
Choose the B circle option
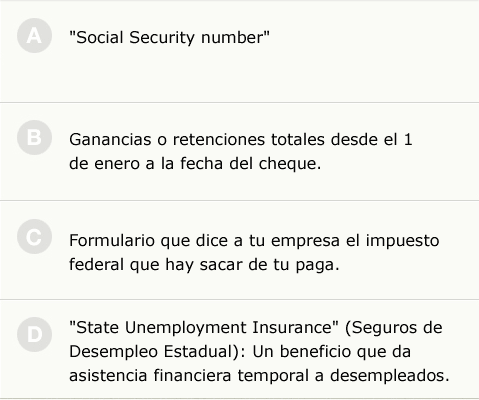34,138
